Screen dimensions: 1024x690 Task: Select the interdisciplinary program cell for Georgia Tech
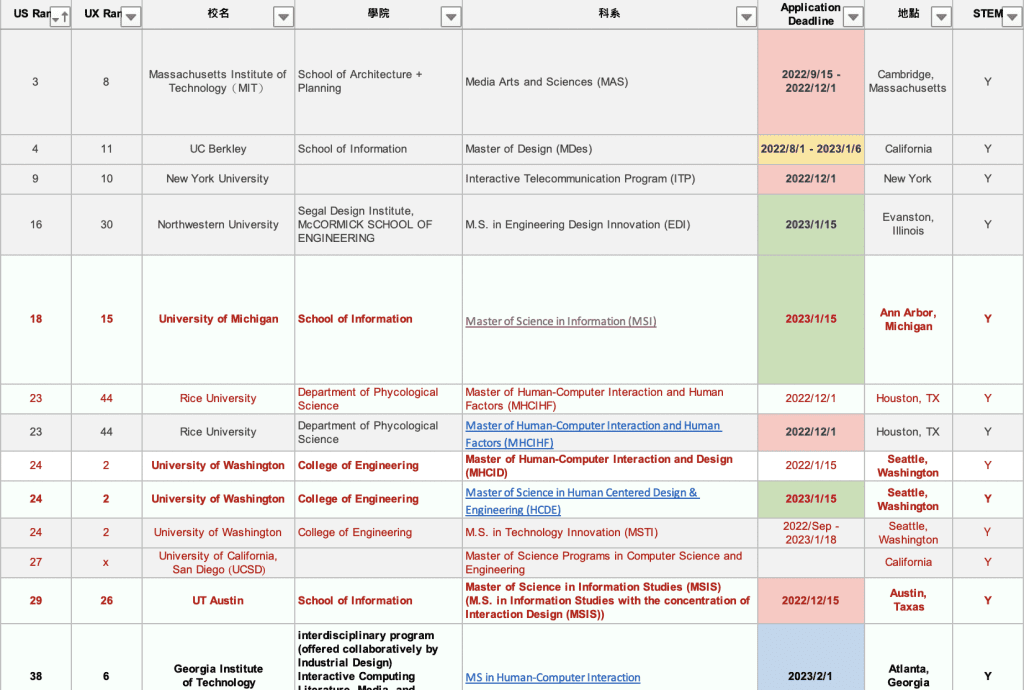tap(379, 657)
